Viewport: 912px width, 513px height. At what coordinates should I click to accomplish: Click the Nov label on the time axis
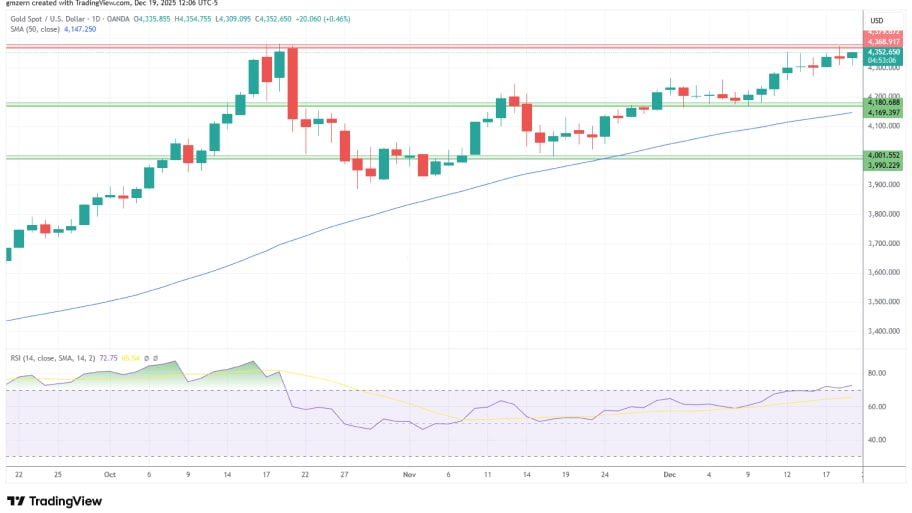point(408,475)
